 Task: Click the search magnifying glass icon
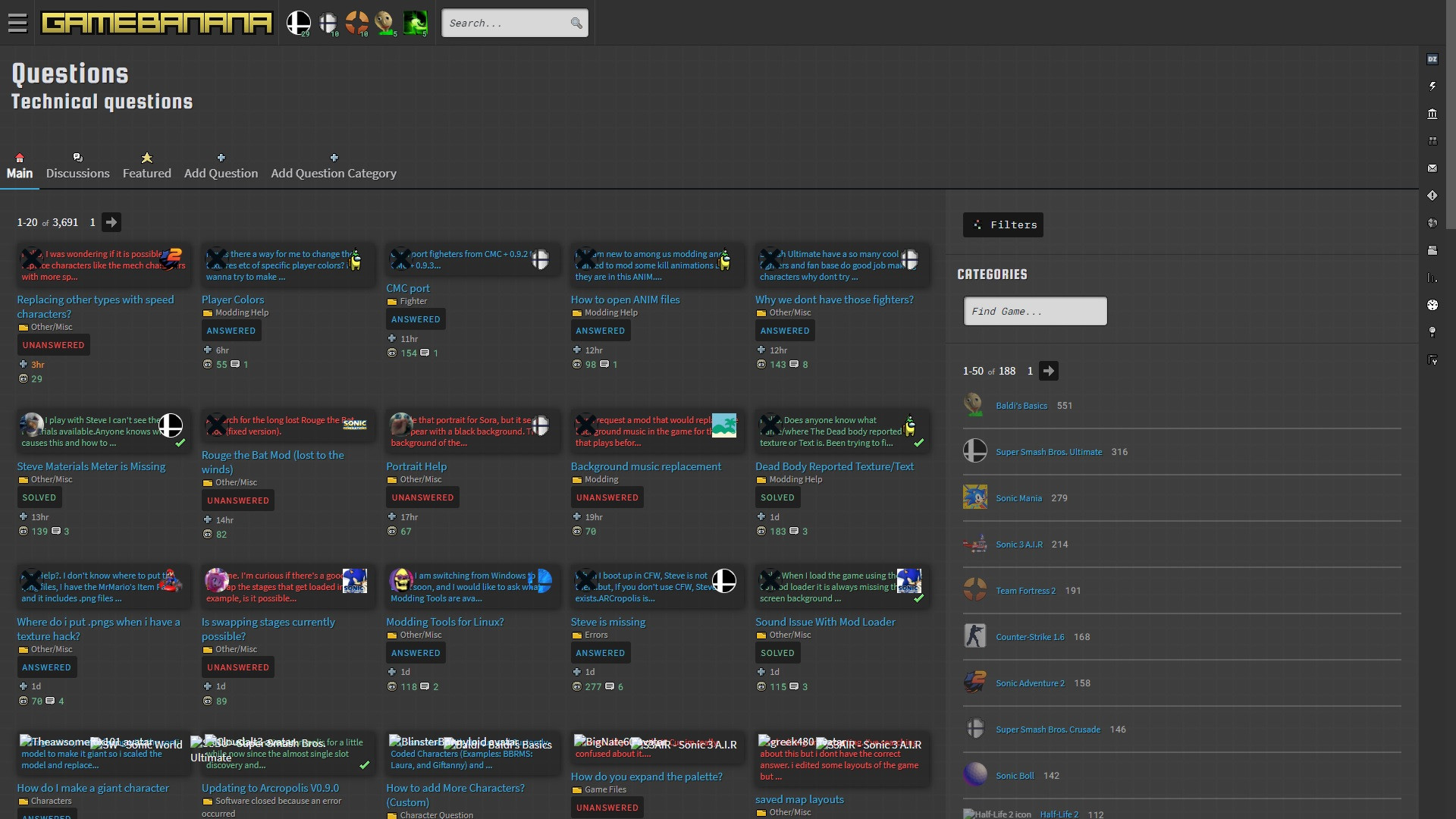pyautogui.click(x=576, y=23)
